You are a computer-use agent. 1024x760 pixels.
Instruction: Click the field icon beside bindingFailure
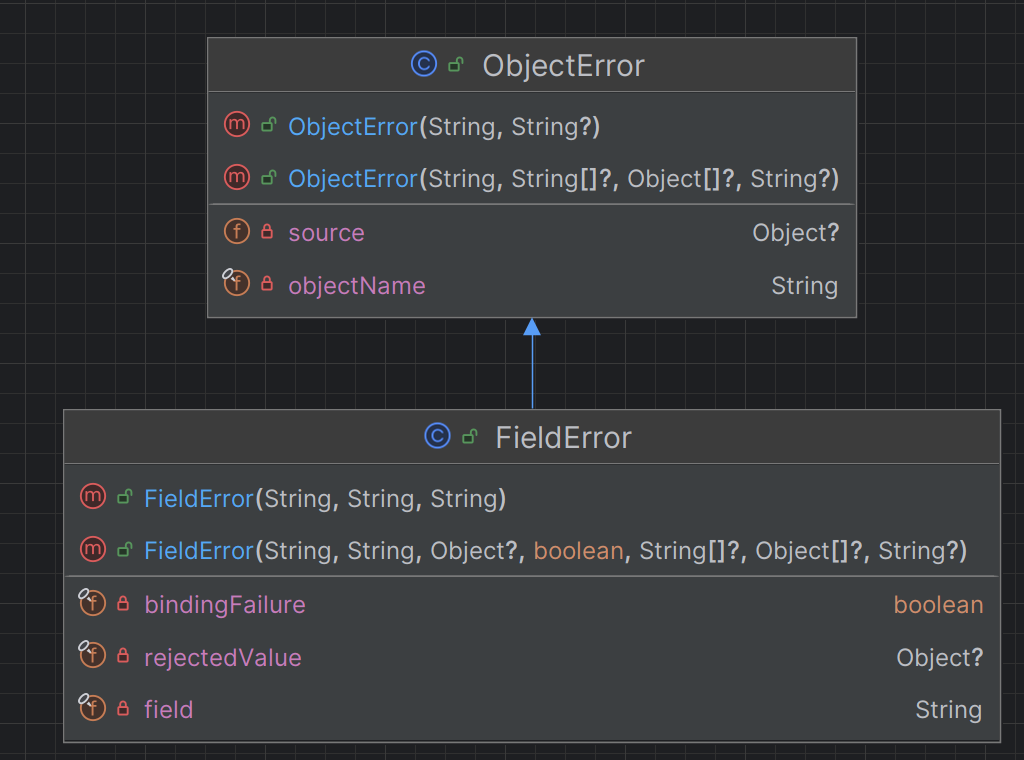click(x=93, y=604)
